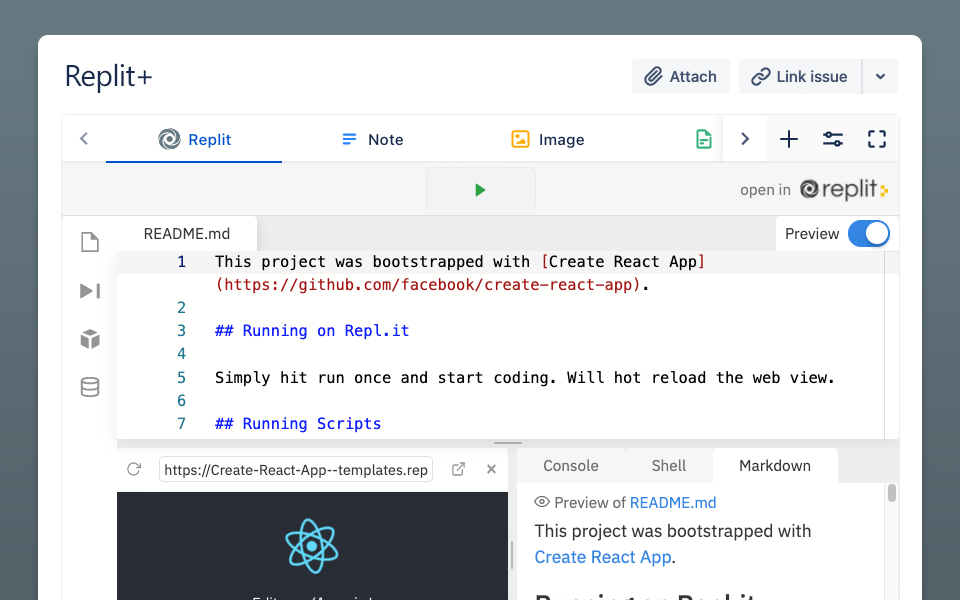Open the Image tab
The width and height of the screenshot is (960, 600).
(x=547, y=139)
